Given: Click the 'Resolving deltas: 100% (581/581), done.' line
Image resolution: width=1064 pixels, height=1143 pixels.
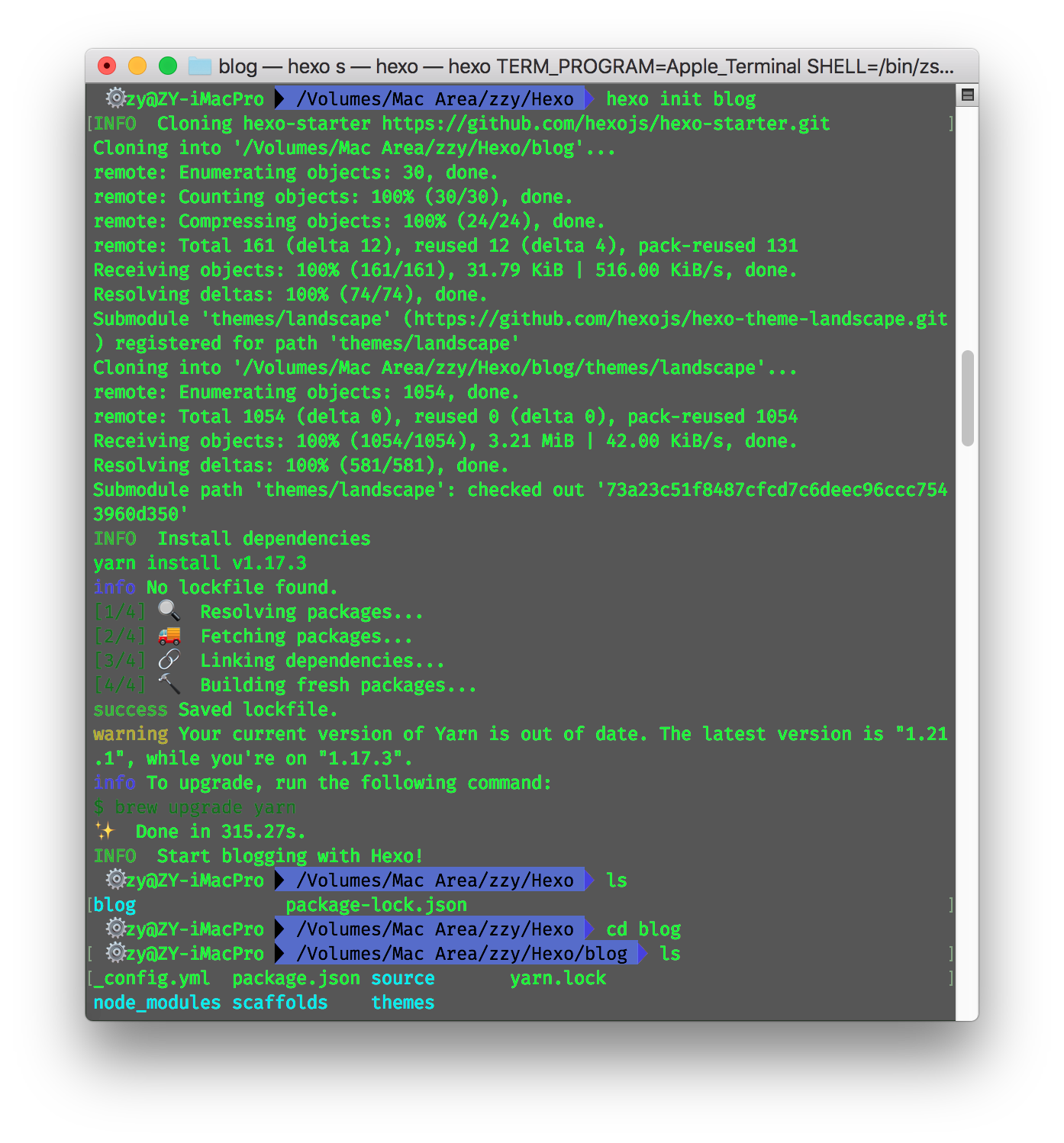Looking at the screenshot, I should coord(301,465).
